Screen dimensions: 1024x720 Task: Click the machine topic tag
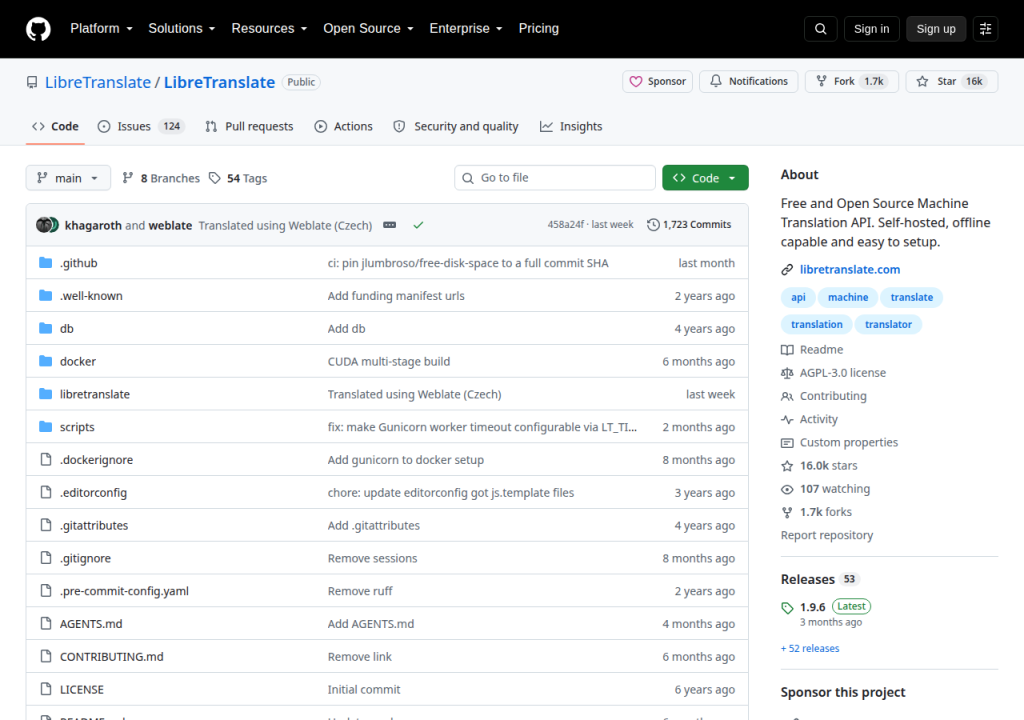848,297
